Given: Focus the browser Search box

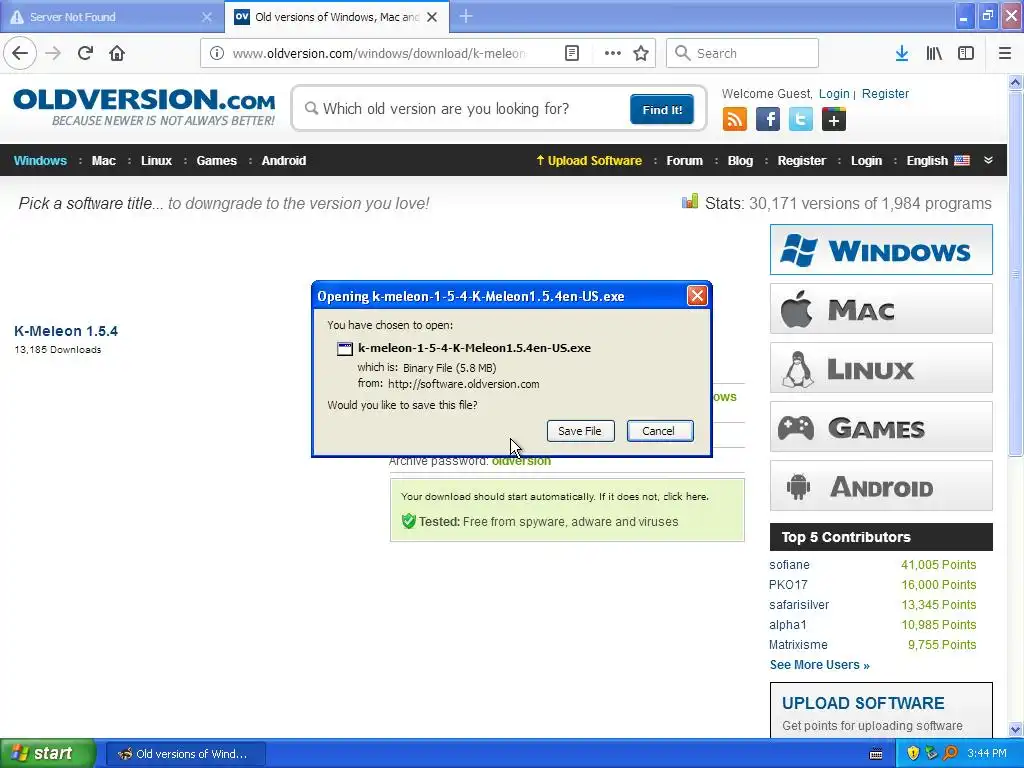Looking at the screenshot, I should (742, 54).
